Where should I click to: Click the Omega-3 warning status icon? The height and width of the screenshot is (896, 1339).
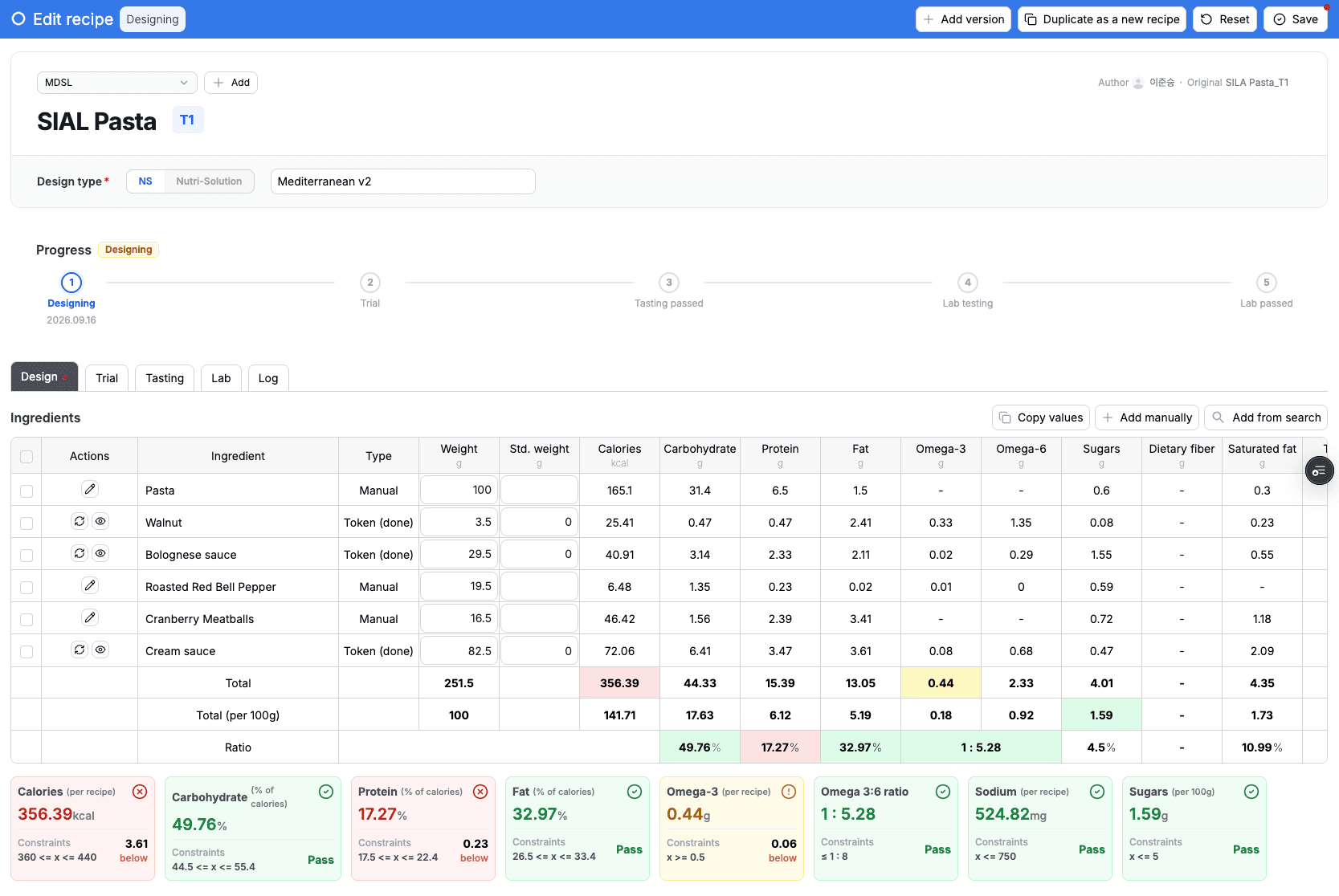click(x=789, y=792)
